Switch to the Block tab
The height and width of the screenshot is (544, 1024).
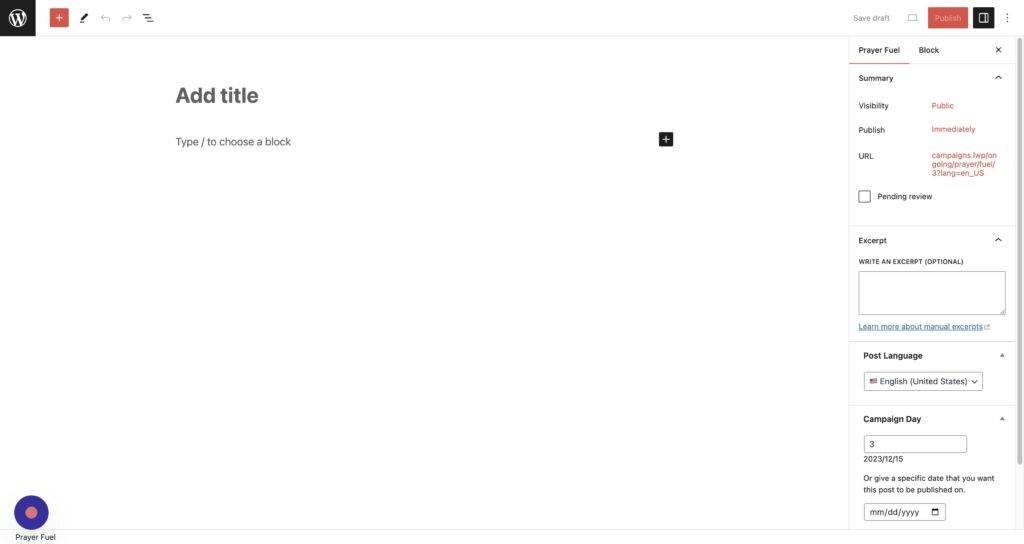click(x=929, y=50)
